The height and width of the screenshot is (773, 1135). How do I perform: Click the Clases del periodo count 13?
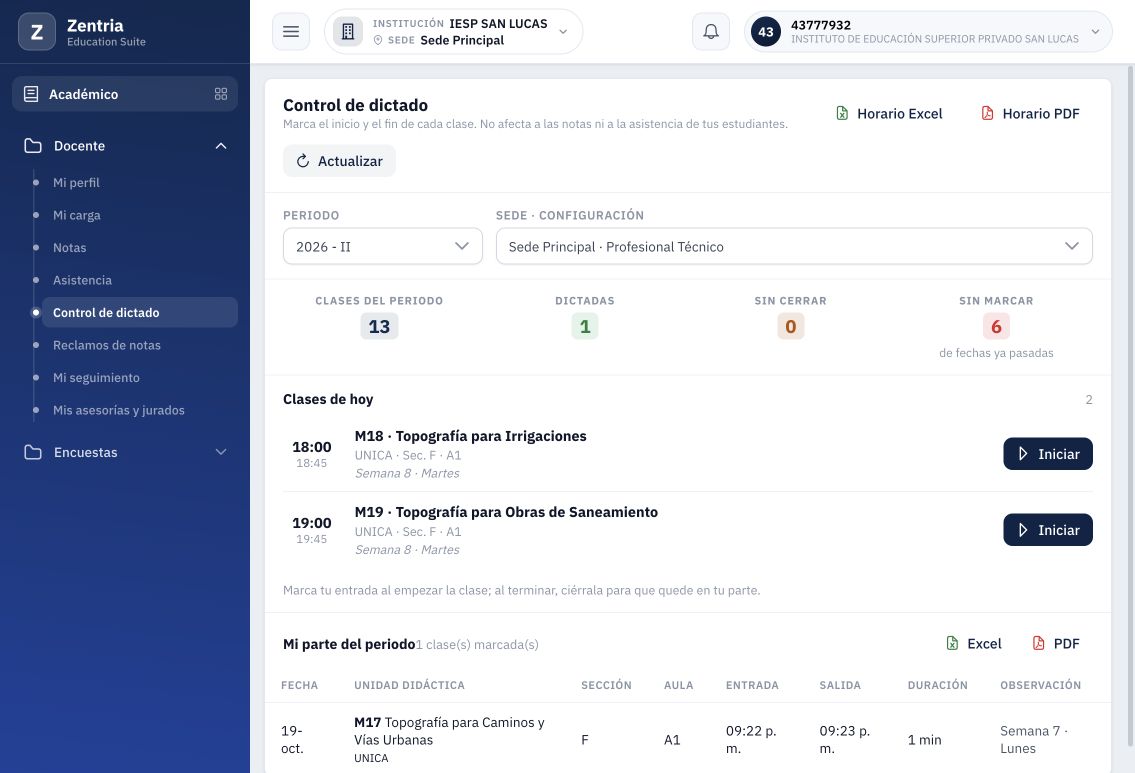point(379,326)
